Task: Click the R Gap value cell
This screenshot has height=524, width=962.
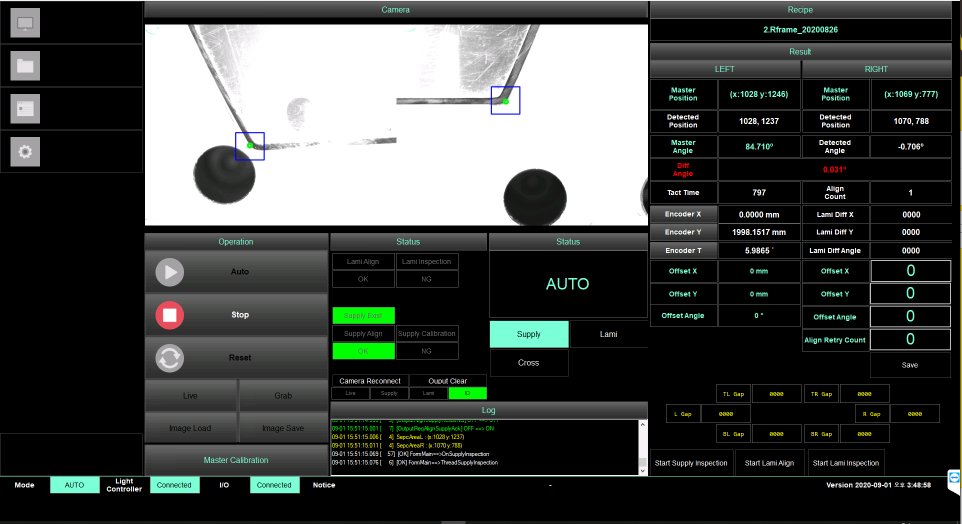Action: point(915,414)
